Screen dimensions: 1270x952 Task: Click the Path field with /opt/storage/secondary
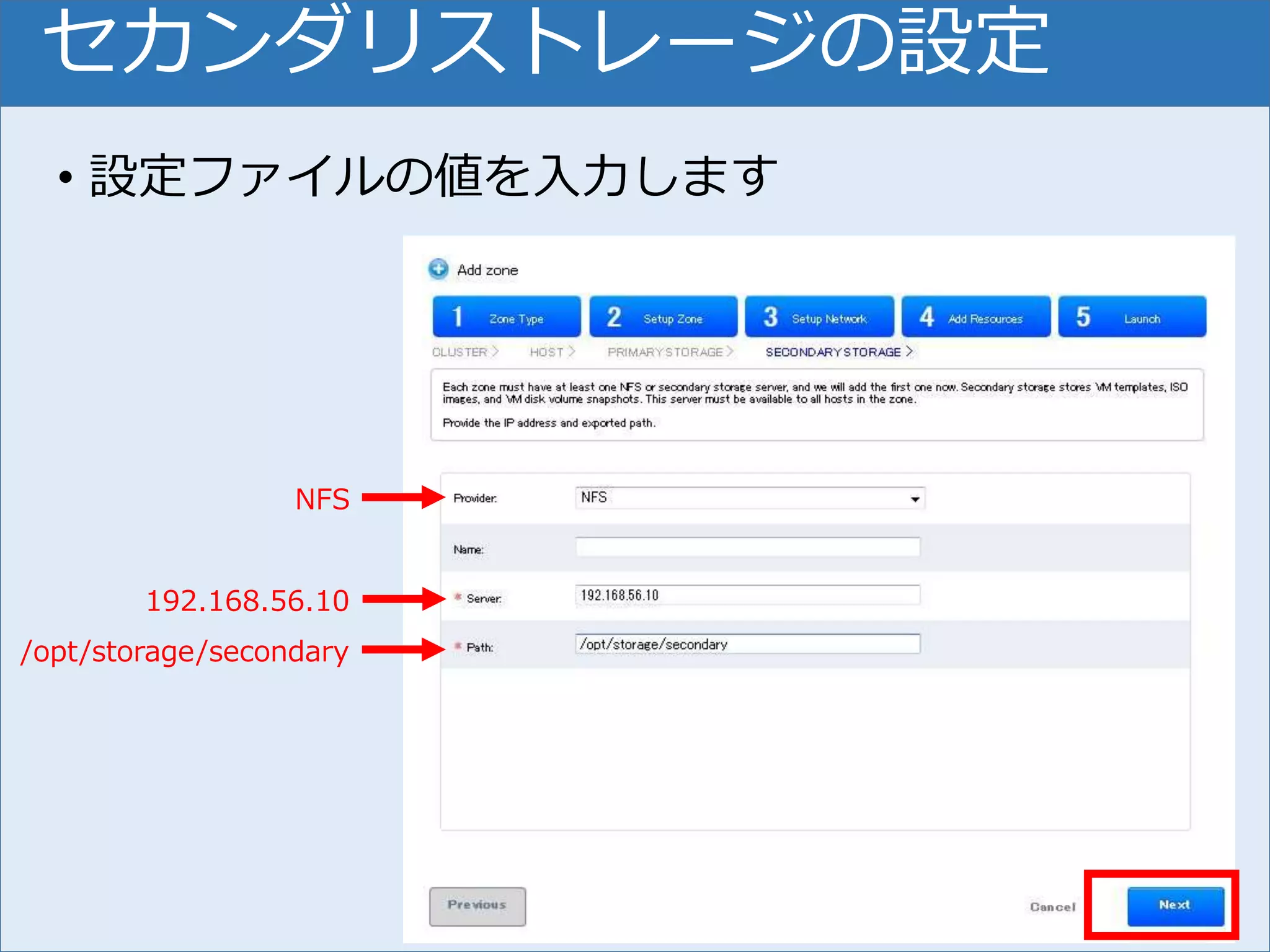pos(748,644)
